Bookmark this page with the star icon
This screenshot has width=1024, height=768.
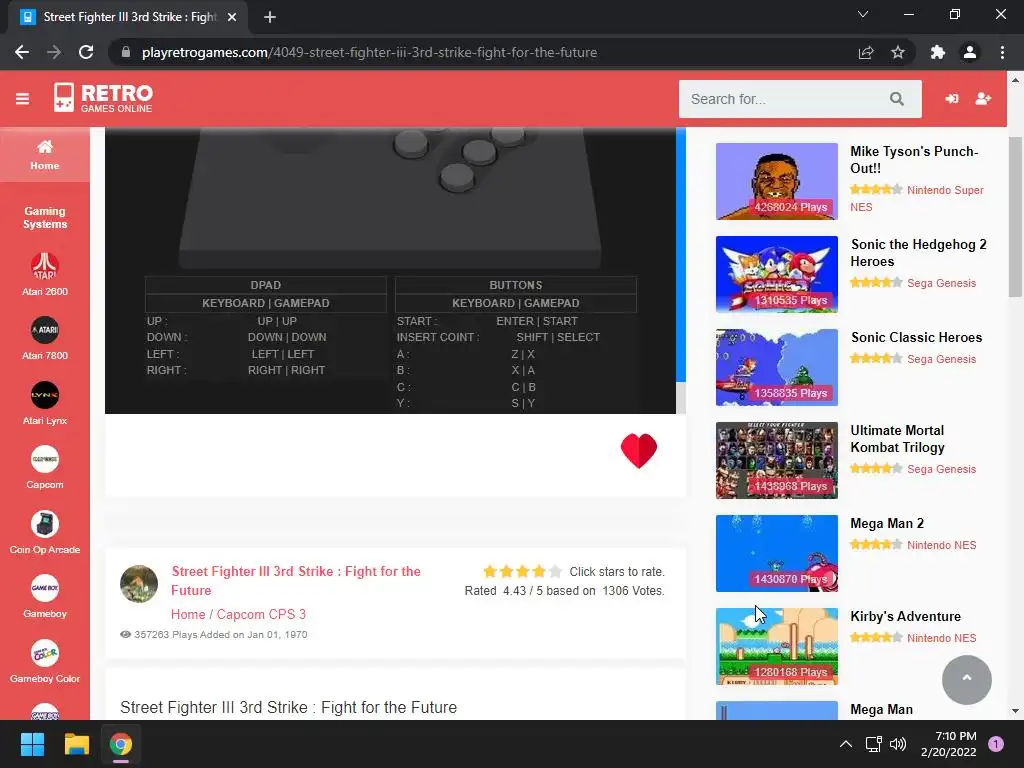pos(898,52)
